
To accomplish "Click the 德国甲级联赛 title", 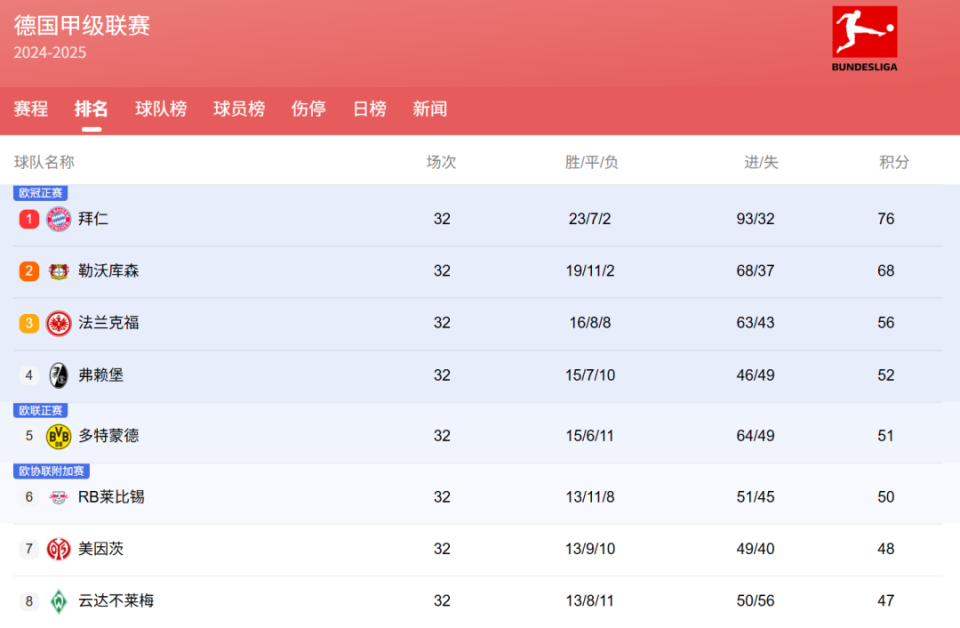I will point(82,26).
